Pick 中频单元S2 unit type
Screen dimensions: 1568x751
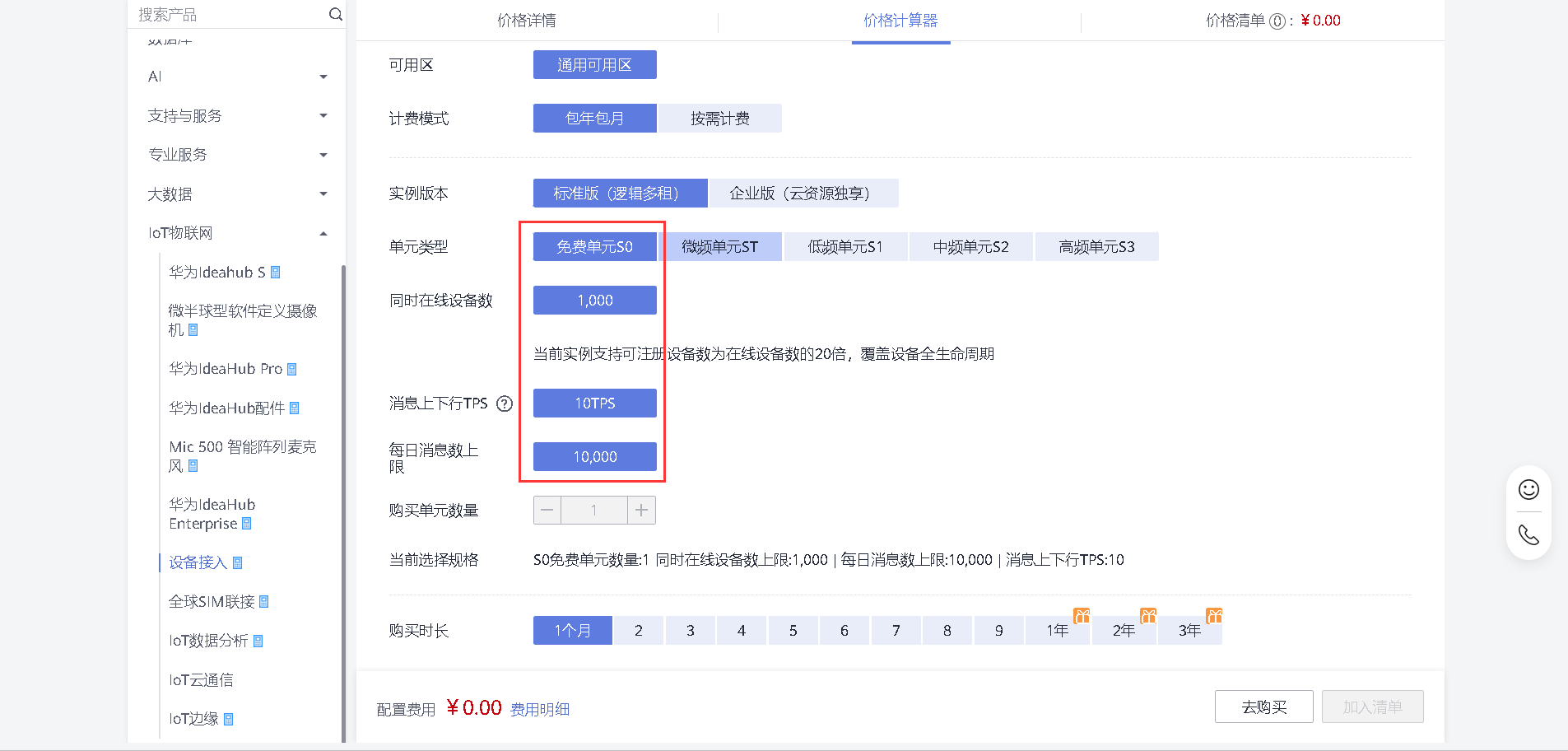[x=971, y=247]
